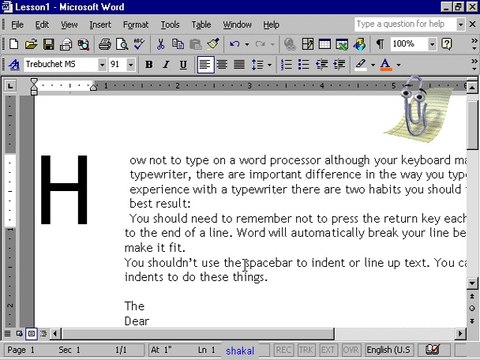Open the Insert menu
Viewport: 480px width, 360px height.
[100, 25]
